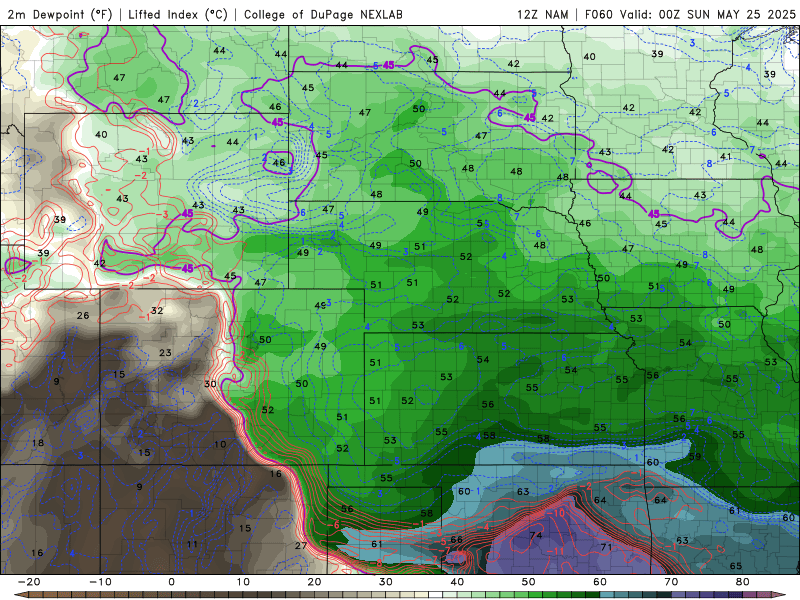The width and height of the screenshot is (800, 600).
Task: Click the 70 label on the color scale
Action: 671,582
